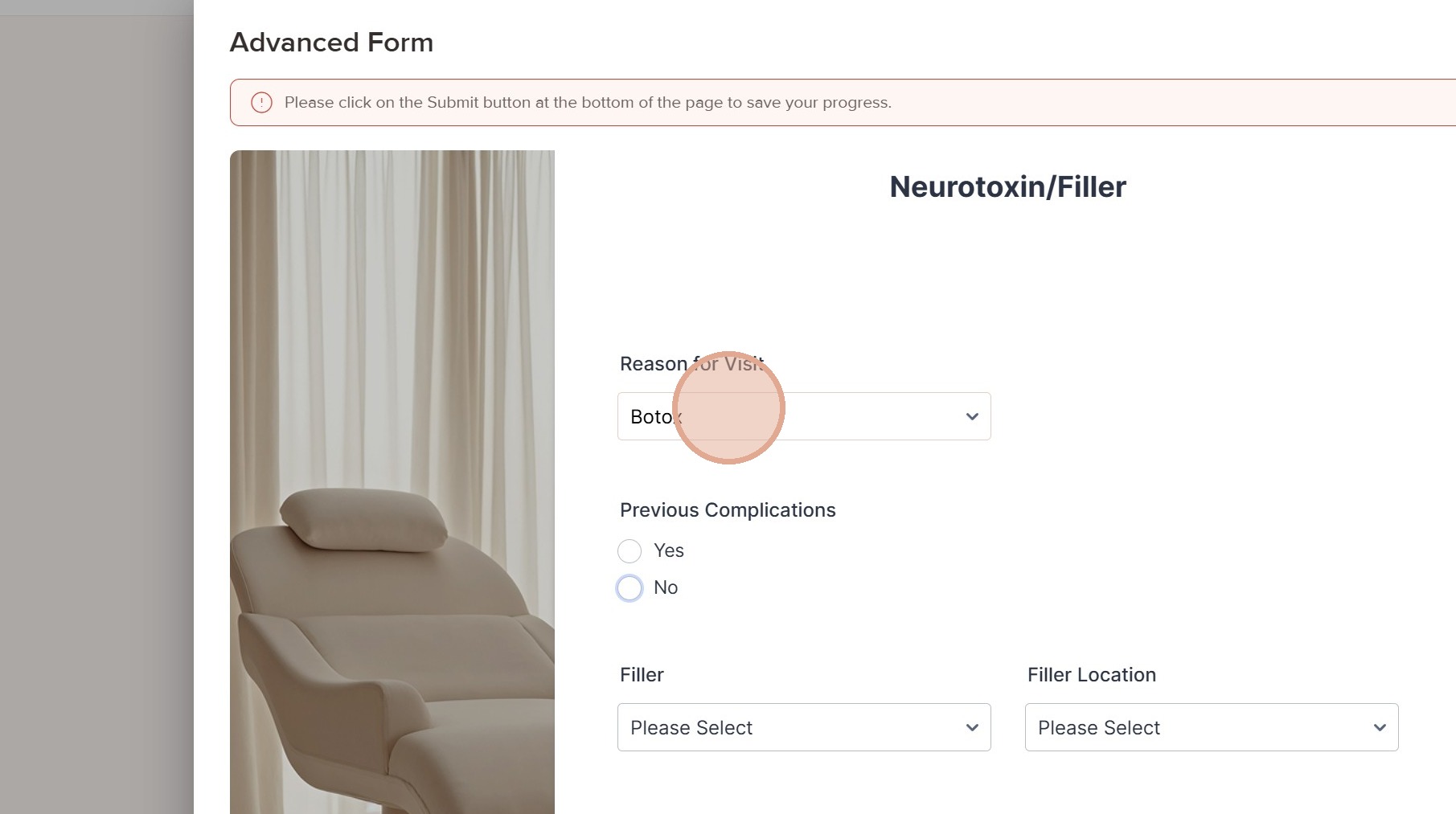This screenshot has width=1456, height=814.
Task: Click the chevron arrow in the Filler field
Action: [x=972, y=728]
